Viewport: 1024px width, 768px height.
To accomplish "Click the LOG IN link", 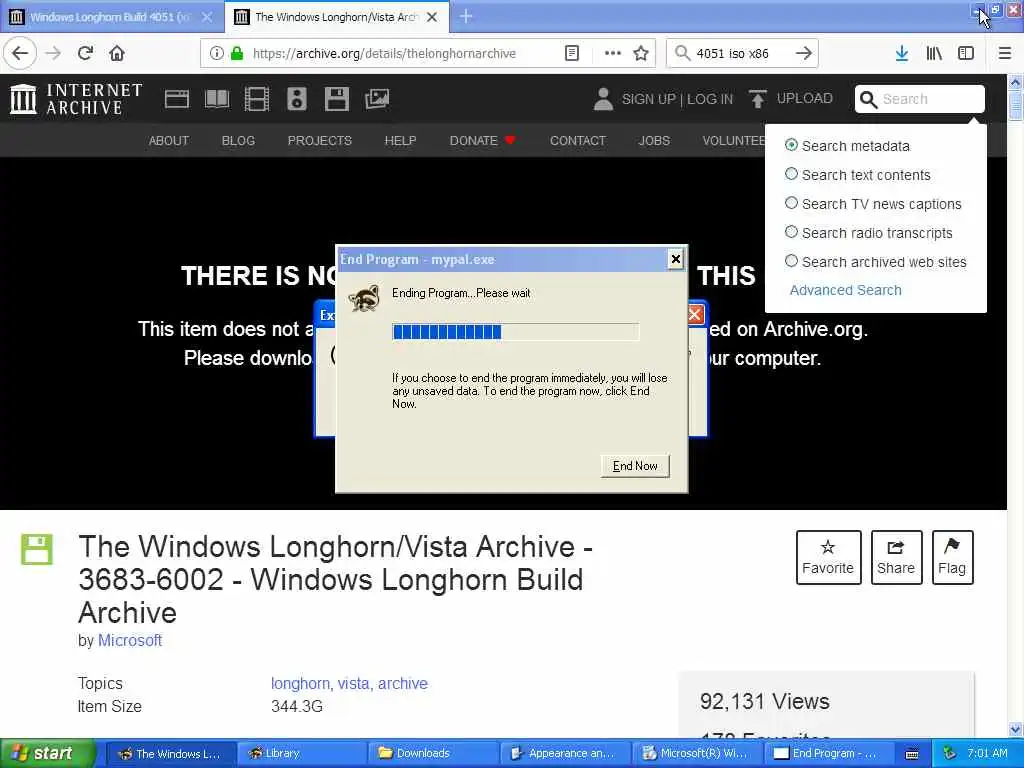I will (x=710, y=99).
